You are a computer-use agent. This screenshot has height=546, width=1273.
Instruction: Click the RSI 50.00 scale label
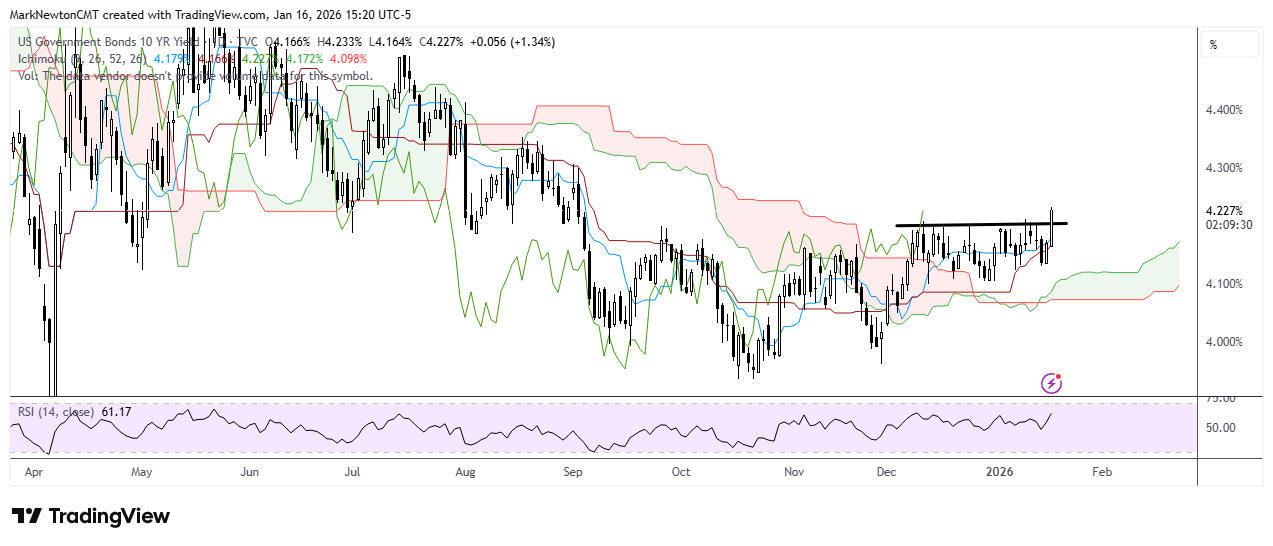tap(1222, 428)
